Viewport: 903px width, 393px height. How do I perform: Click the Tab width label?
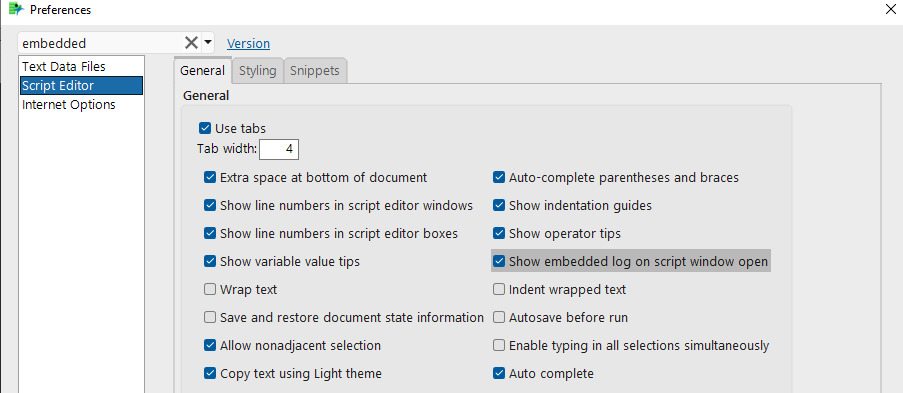pyautogui.click(x=227, y=149)
